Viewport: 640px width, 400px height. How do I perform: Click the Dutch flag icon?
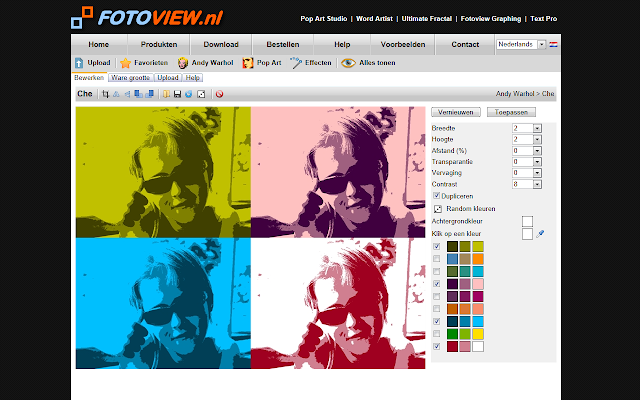tap(553, 44)
